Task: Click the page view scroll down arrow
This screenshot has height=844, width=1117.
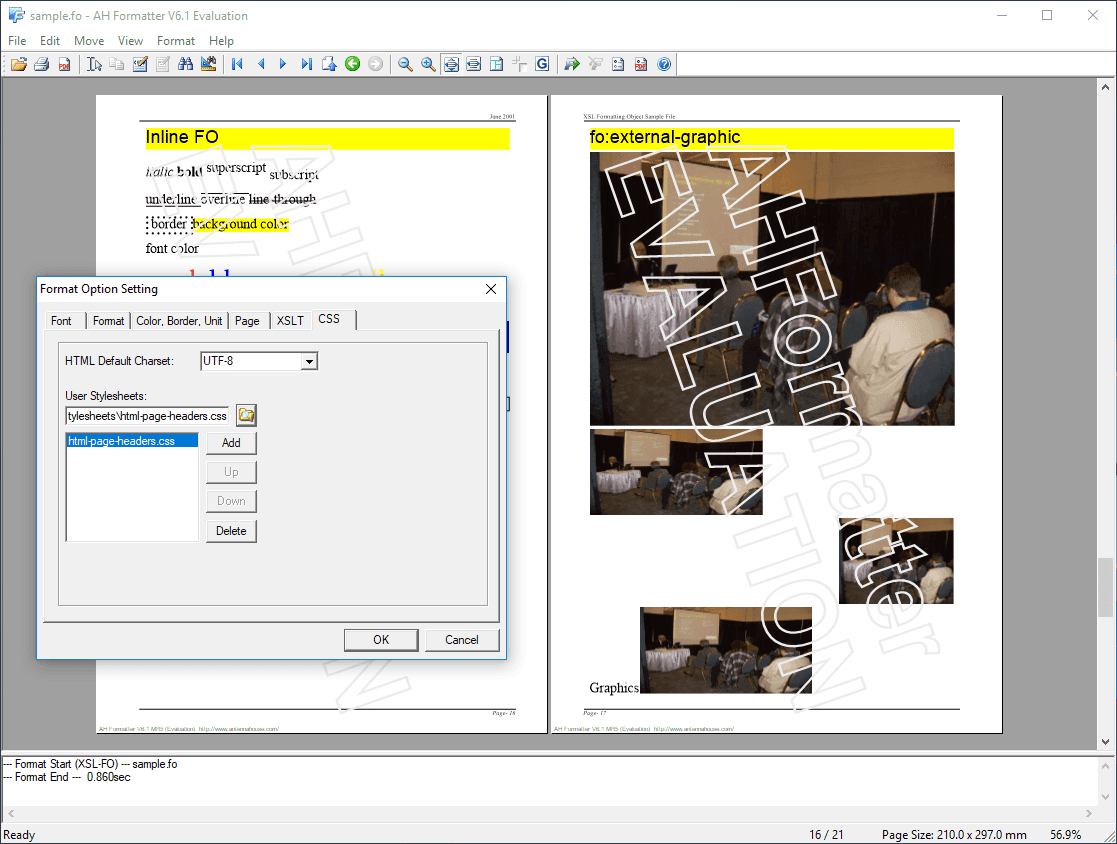Action: [1106, 741]
